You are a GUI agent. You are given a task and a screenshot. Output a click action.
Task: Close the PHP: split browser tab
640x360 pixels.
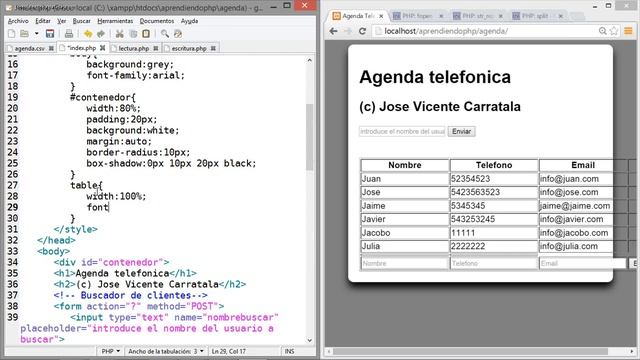click(560, 16)
